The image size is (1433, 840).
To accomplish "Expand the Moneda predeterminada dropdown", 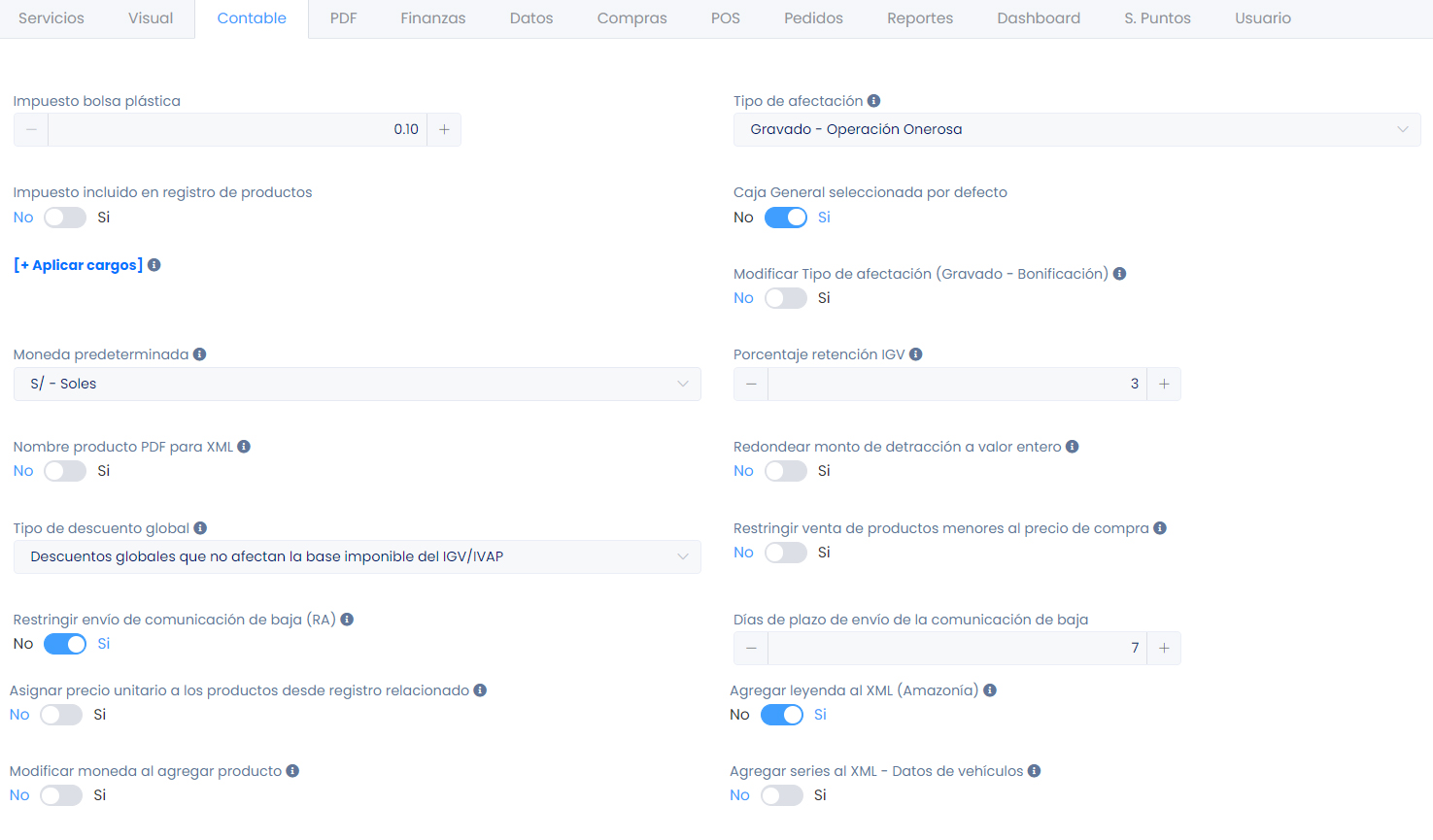I will (357, 384).
